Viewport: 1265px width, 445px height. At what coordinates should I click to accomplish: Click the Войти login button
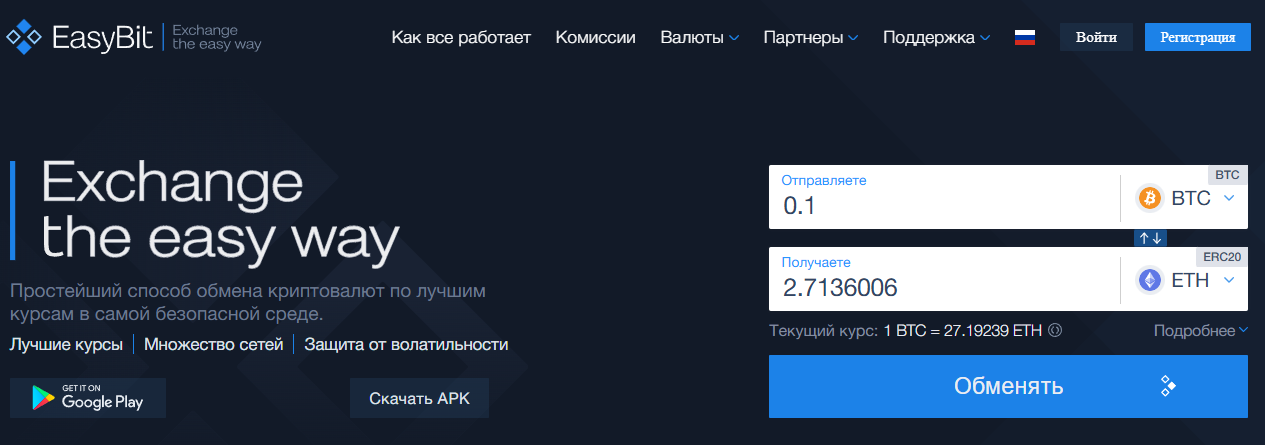1096,38
